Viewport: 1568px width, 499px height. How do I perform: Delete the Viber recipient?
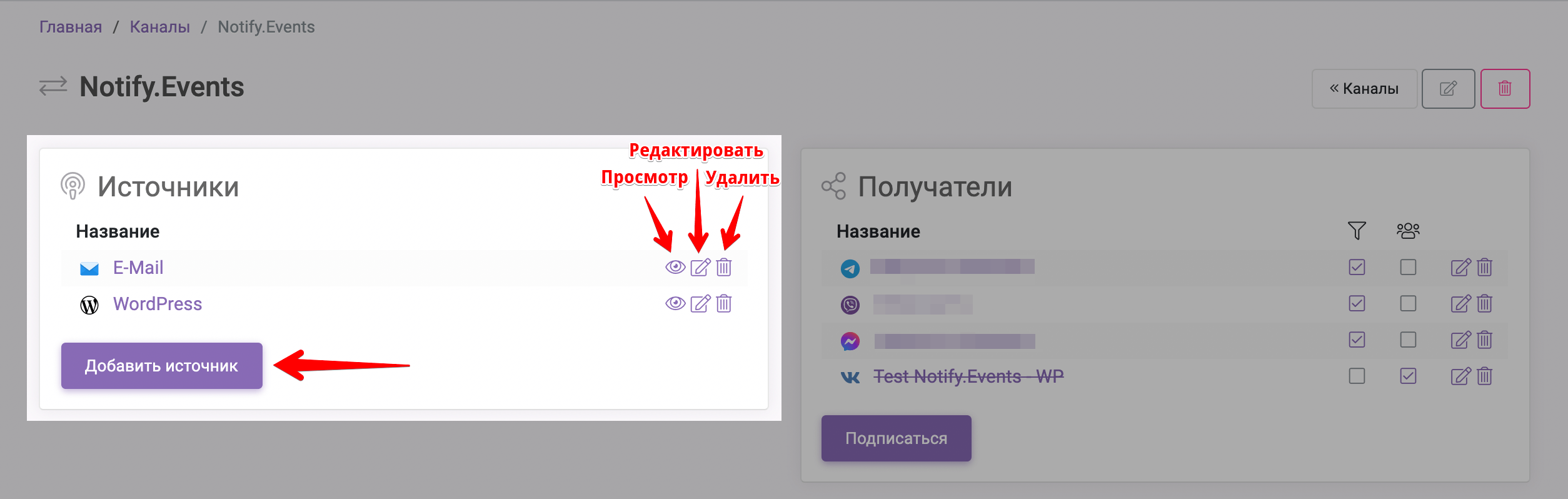1485,304
